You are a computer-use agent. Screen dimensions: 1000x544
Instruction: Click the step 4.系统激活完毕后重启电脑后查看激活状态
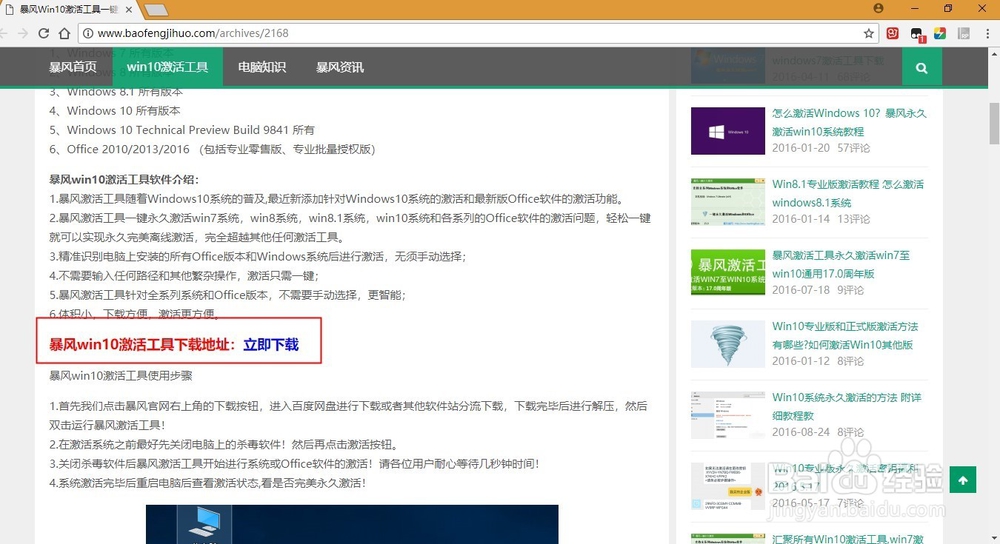(208, 483)
